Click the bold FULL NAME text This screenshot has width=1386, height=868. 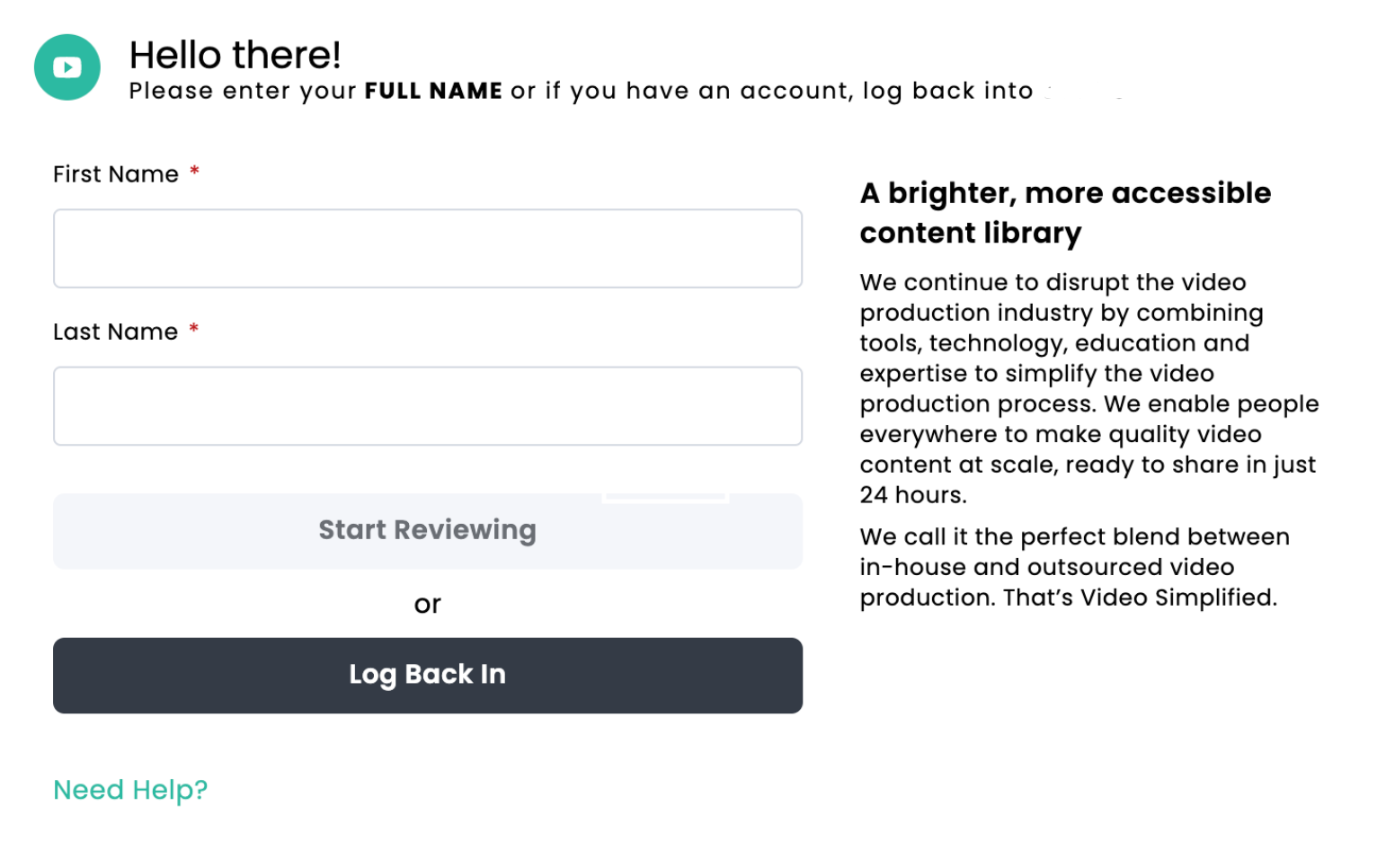(x=433, y=91)
